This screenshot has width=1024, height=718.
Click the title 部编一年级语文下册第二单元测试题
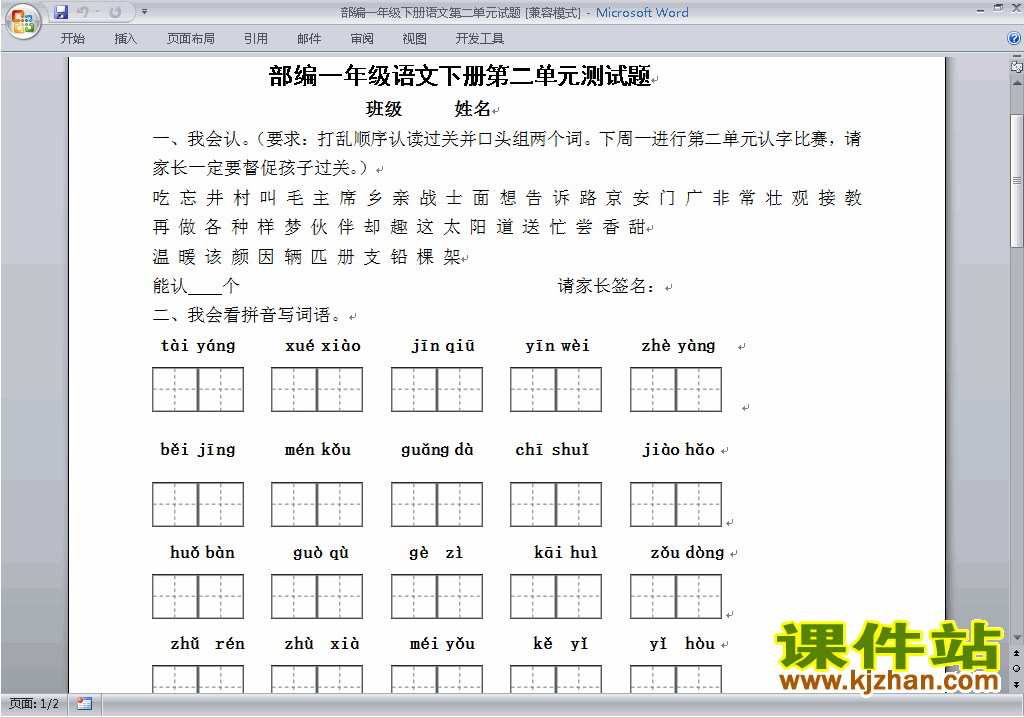tap(460, 76)
